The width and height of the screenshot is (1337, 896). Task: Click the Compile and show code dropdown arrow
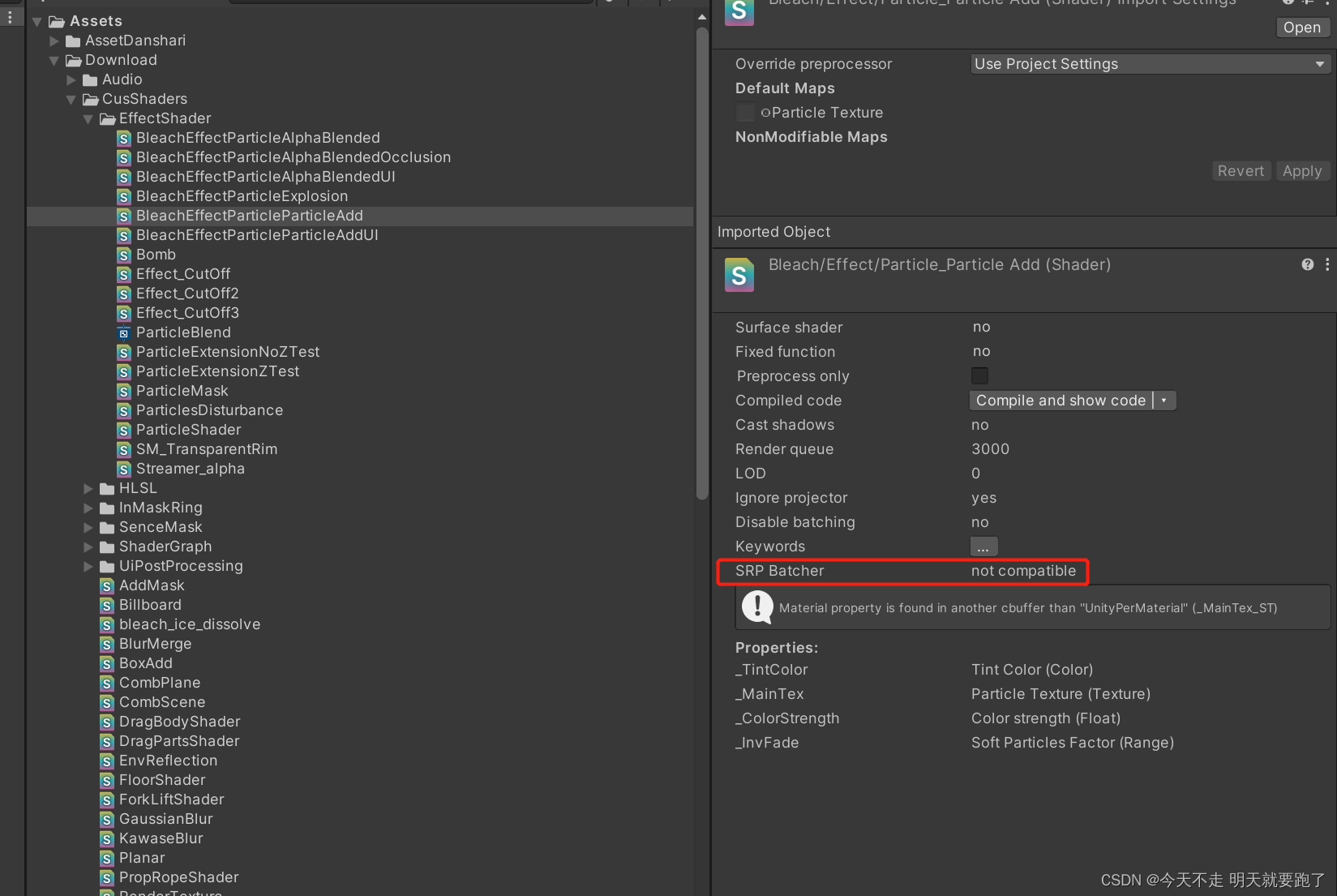1165,400
